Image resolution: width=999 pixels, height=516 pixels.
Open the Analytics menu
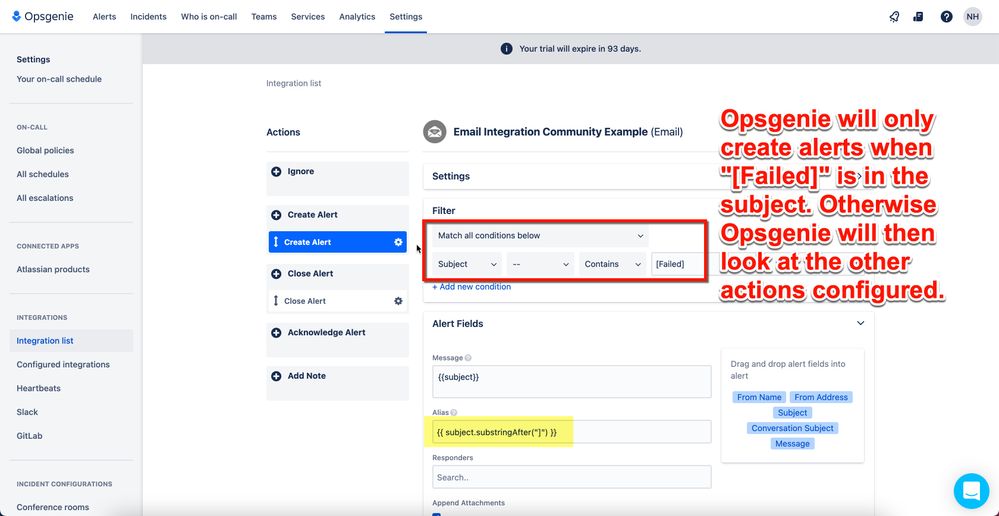(357, 17)
